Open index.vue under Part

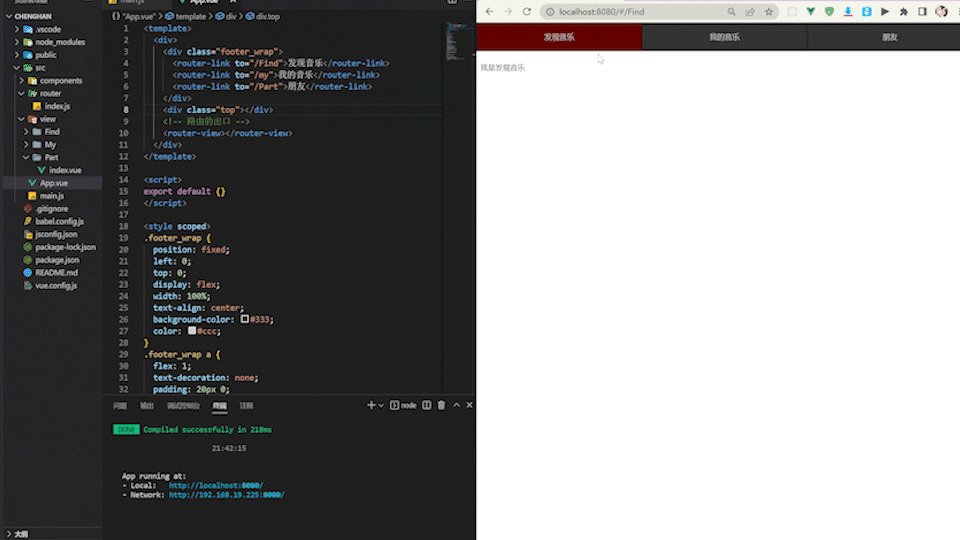coord(65,170)
